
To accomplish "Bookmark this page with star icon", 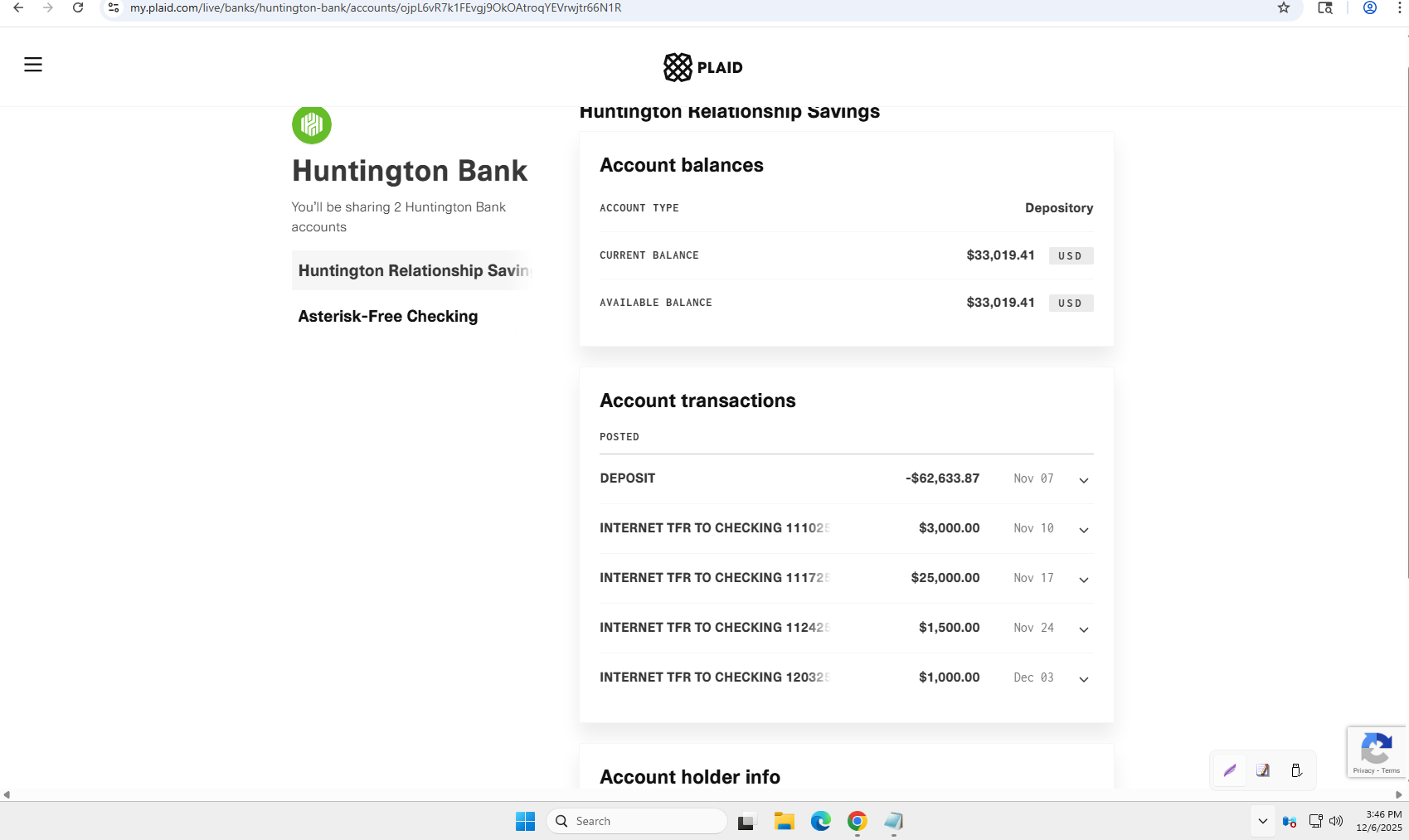I will [1283, 8].
